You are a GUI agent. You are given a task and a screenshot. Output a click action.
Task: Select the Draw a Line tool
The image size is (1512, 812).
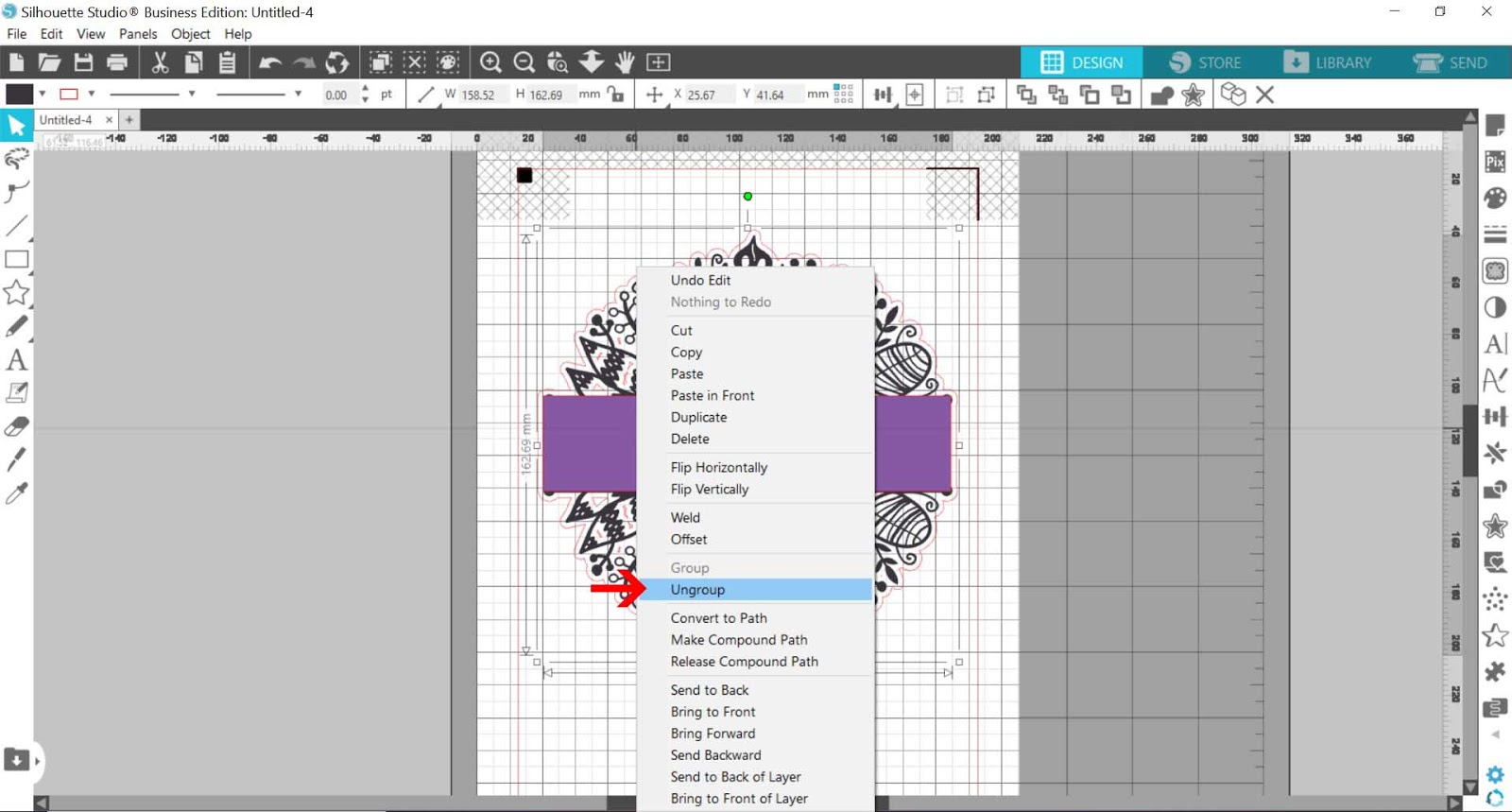[x=16, y=226]
